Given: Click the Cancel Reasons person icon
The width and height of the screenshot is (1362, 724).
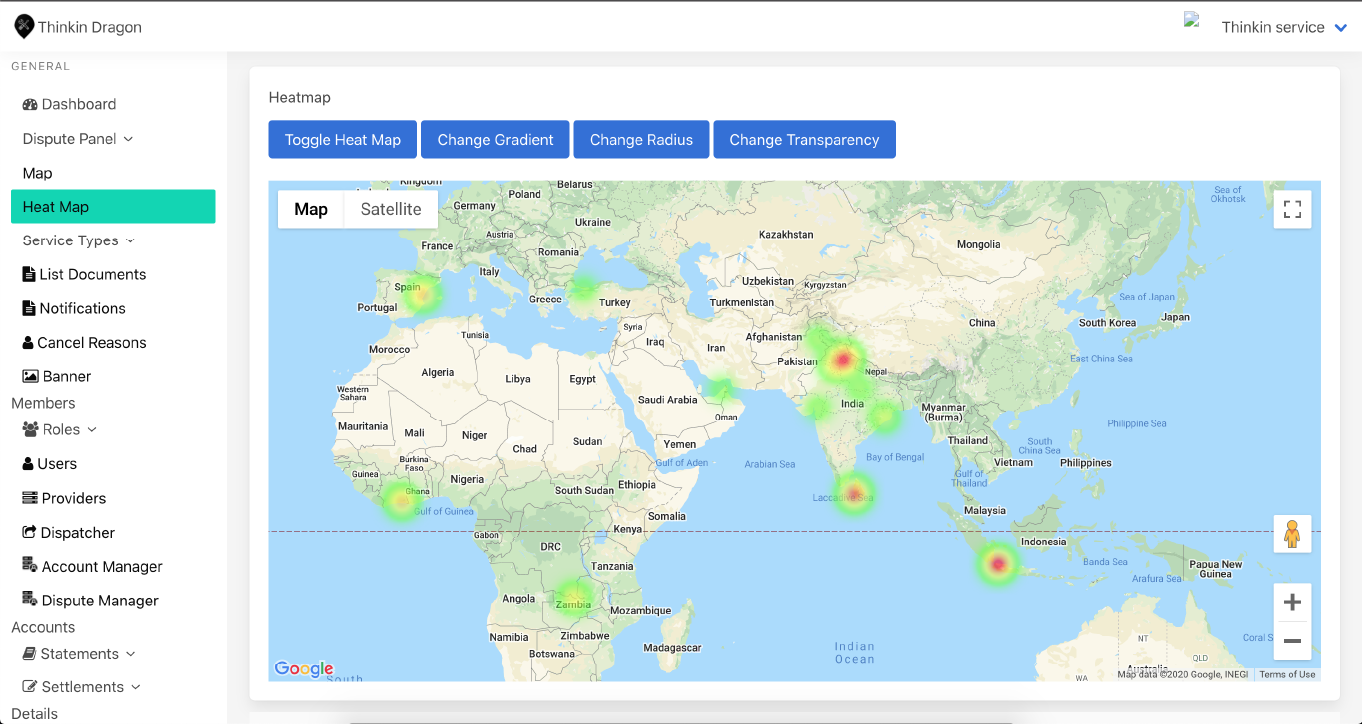Looking at the screenshot, I should click(28, 342).
